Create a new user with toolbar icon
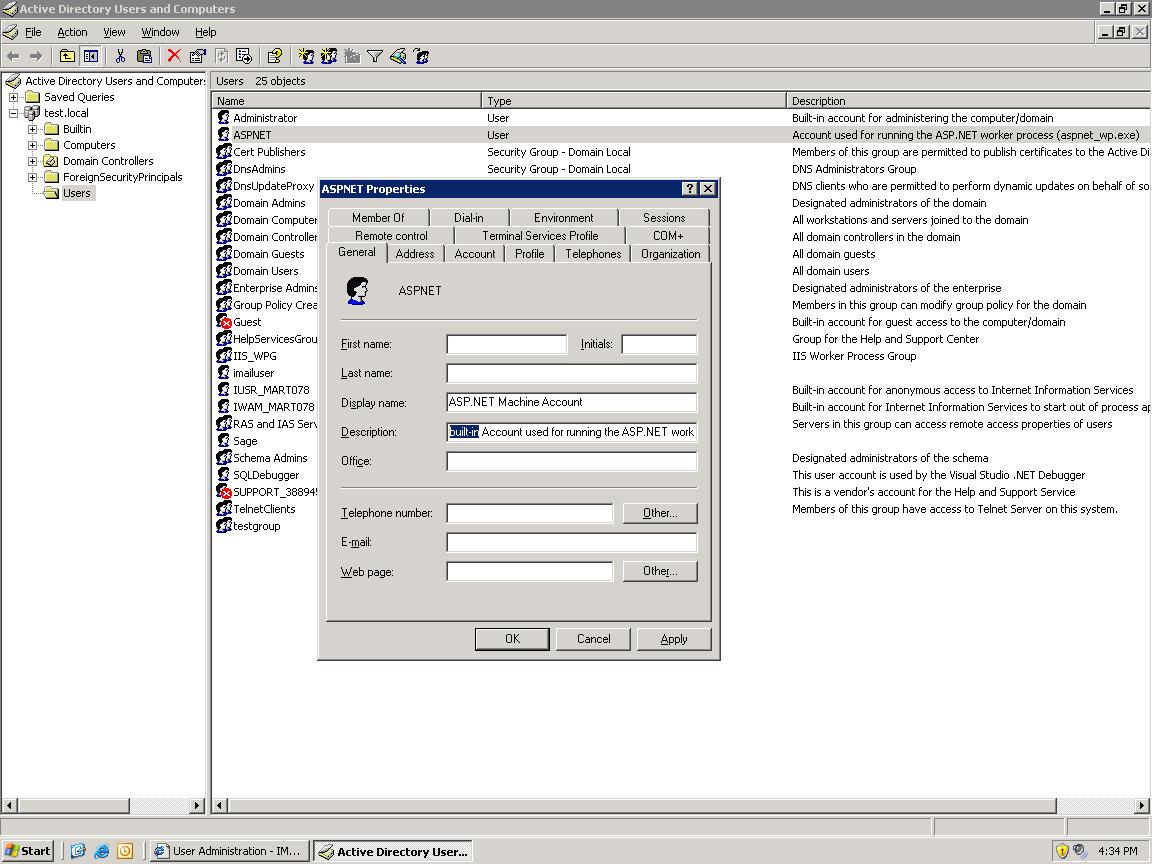This screenshot has height=864, width=1152. click(306, 56)
